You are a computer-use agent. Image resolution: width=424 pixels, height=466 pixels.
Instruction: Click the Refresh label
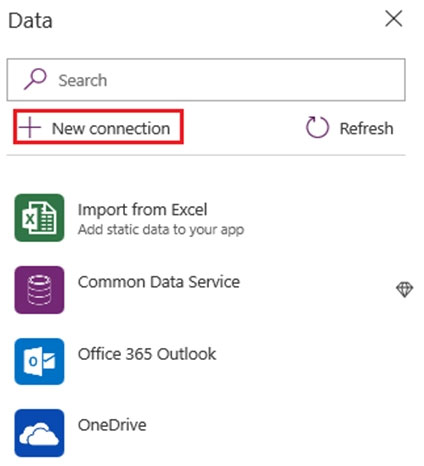[x=366, y=128]
